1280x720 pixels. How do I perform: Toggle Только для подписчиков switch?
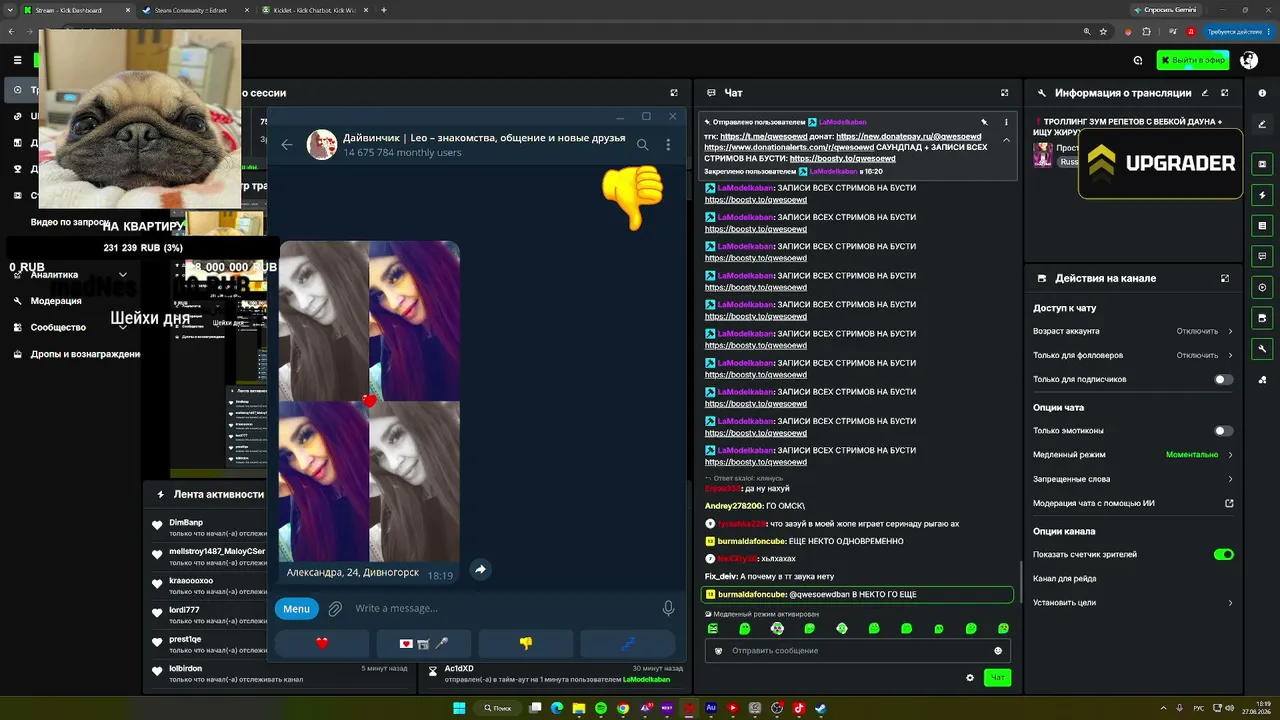point(1223,380)
